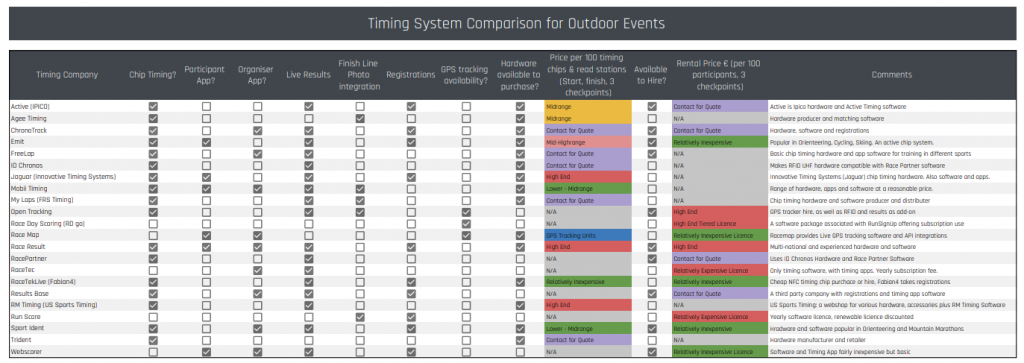Click the Timing Company column header
1024x363 pixels.
(67, 74)
